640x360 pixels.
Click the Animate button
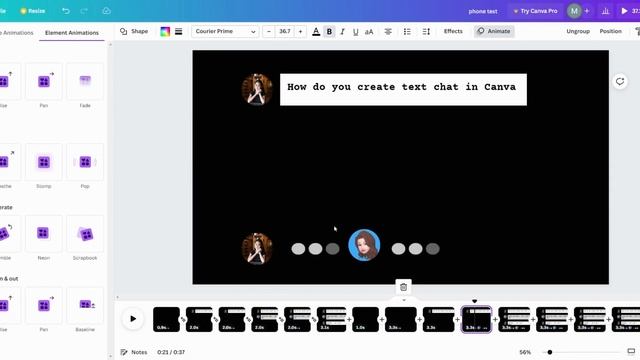[494, 31]
